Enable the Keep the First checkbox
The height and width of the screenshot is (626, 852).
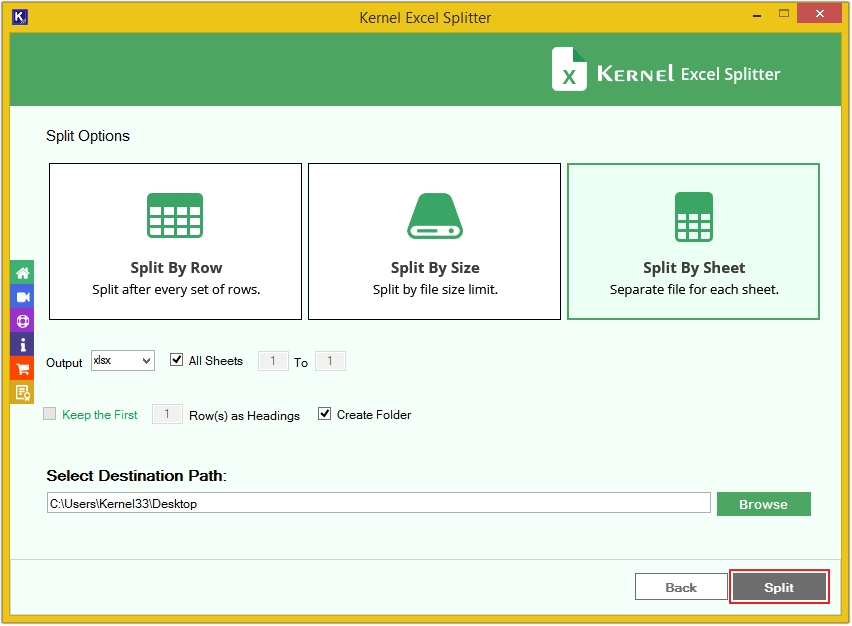[x=49, y=414]
